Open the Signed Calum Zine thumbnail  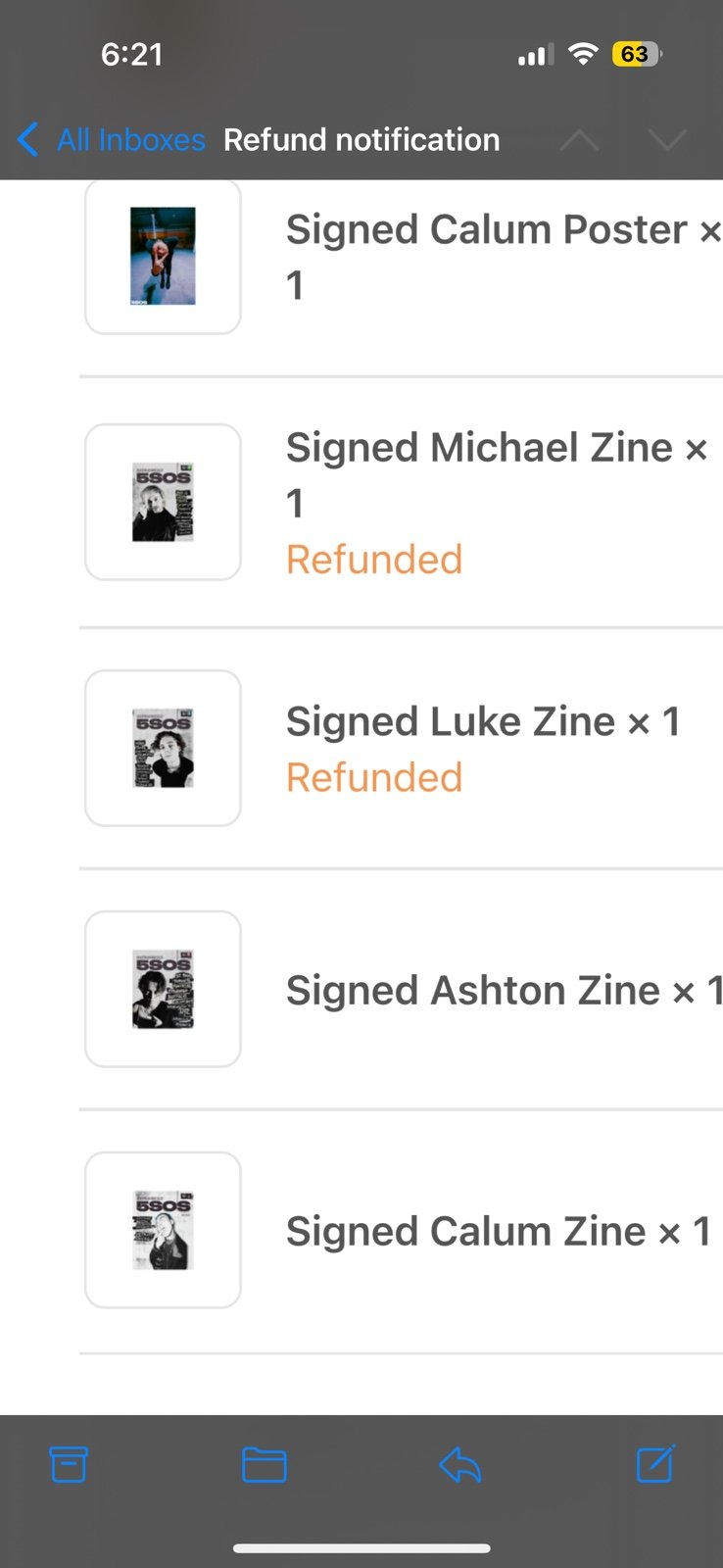163,1230
